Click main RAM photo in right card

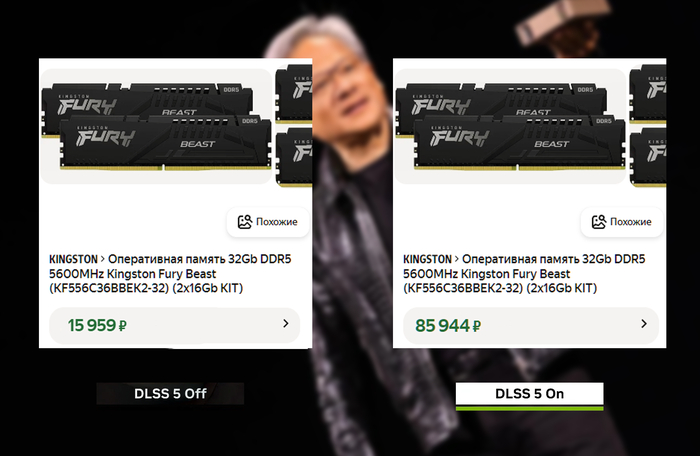510,126
